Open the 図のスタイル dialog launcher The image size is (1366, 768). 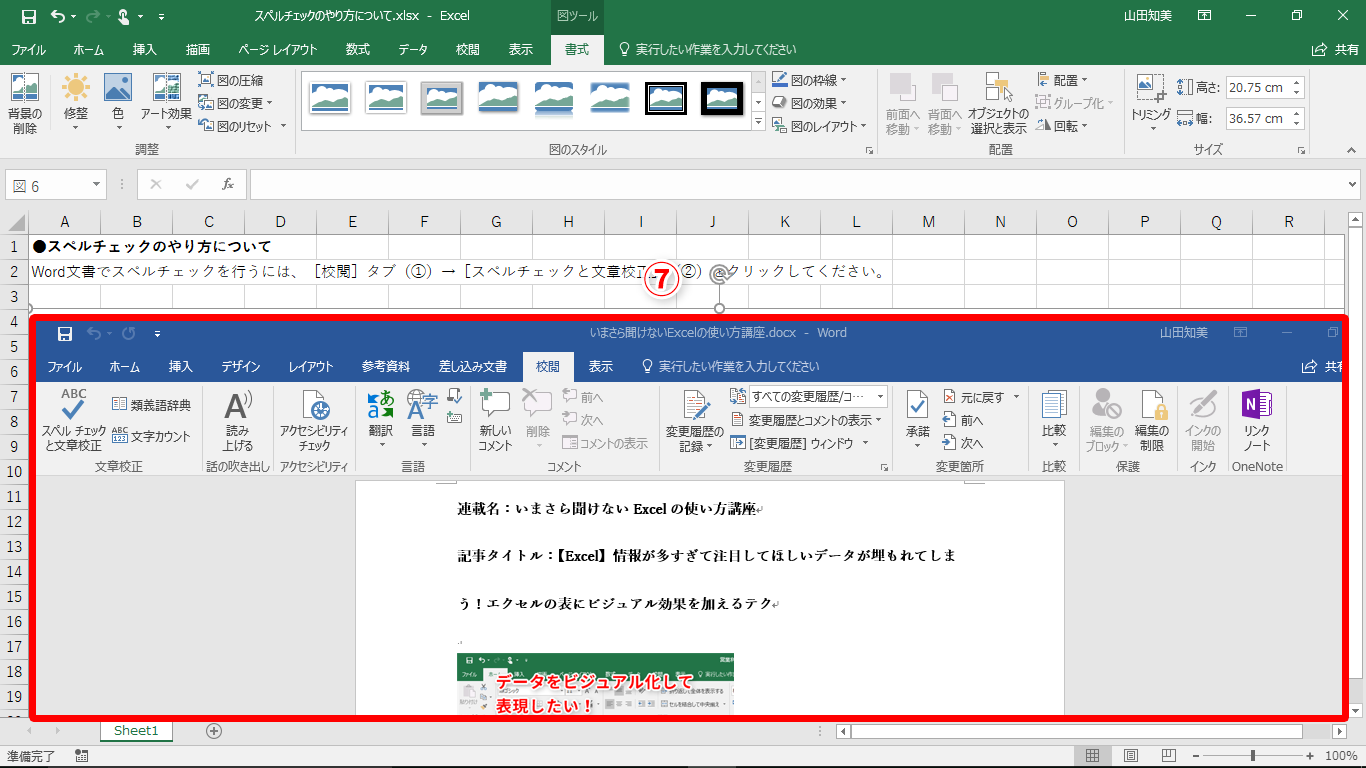click(x=868, y=150)
